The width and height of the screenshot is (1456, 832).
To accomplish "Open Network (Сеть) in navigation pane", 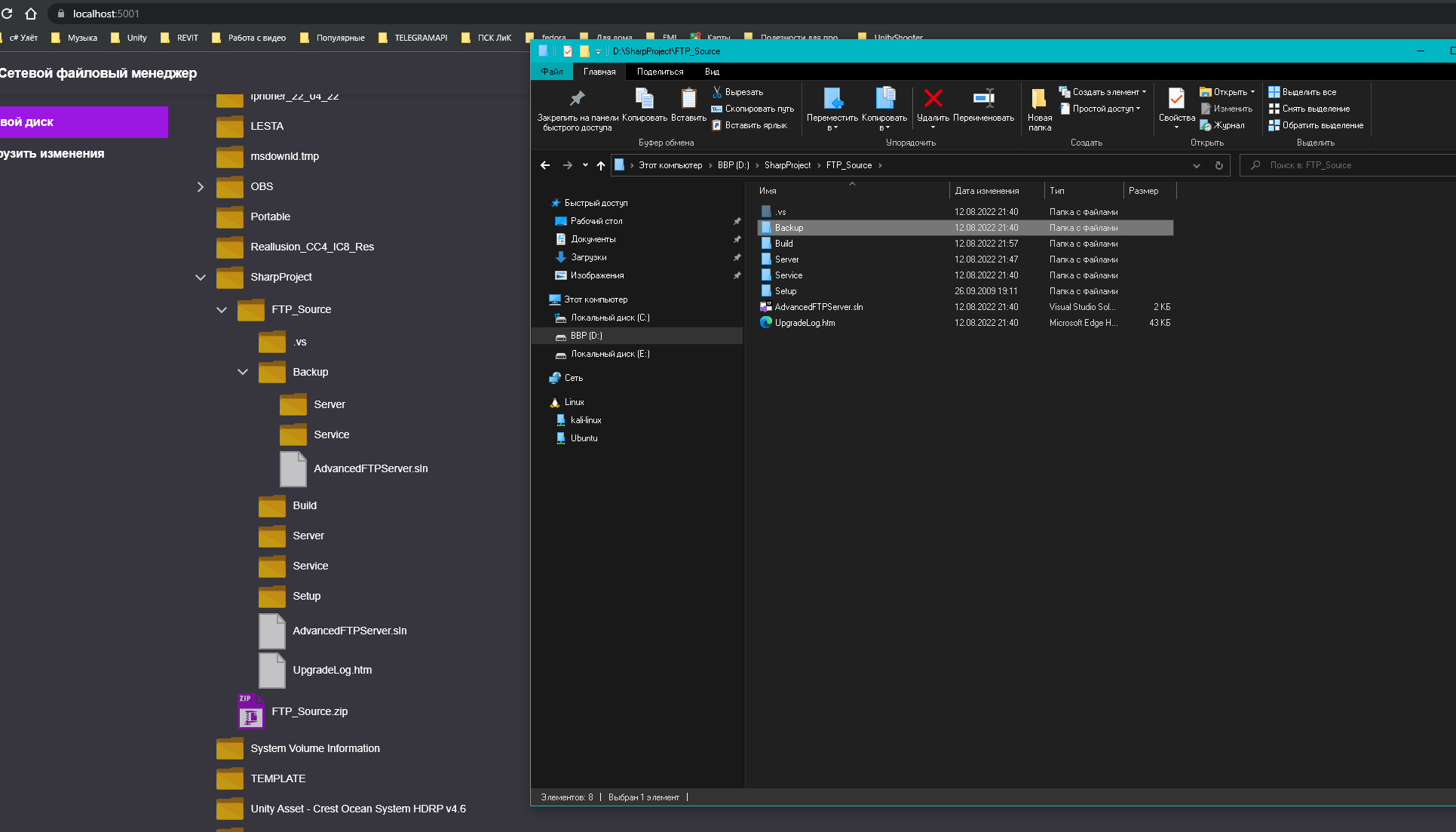I will 573,378.
